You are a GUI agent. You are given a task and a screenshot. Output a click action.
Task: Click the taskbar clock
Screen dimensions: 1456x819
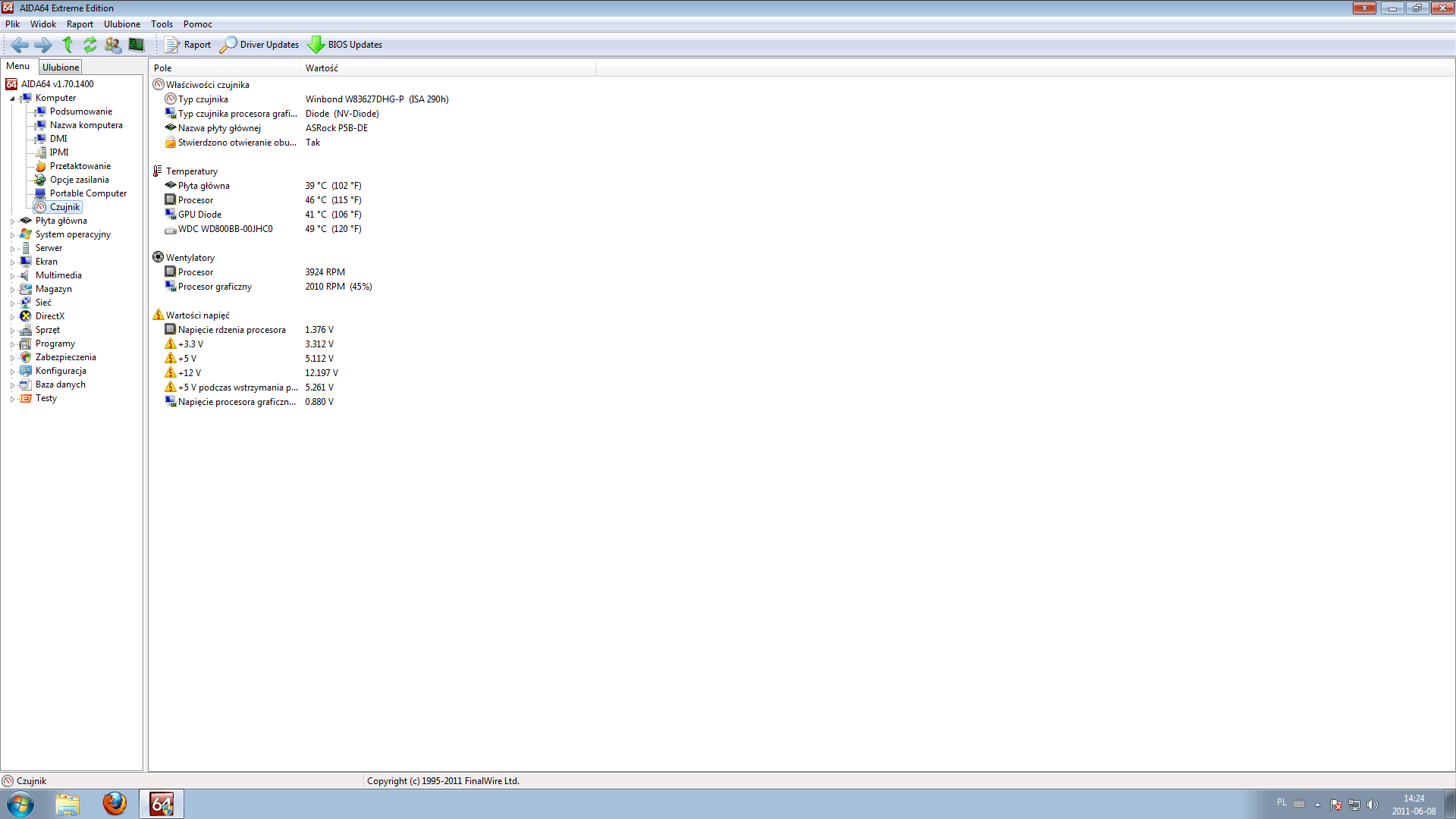click(1414, 805)
